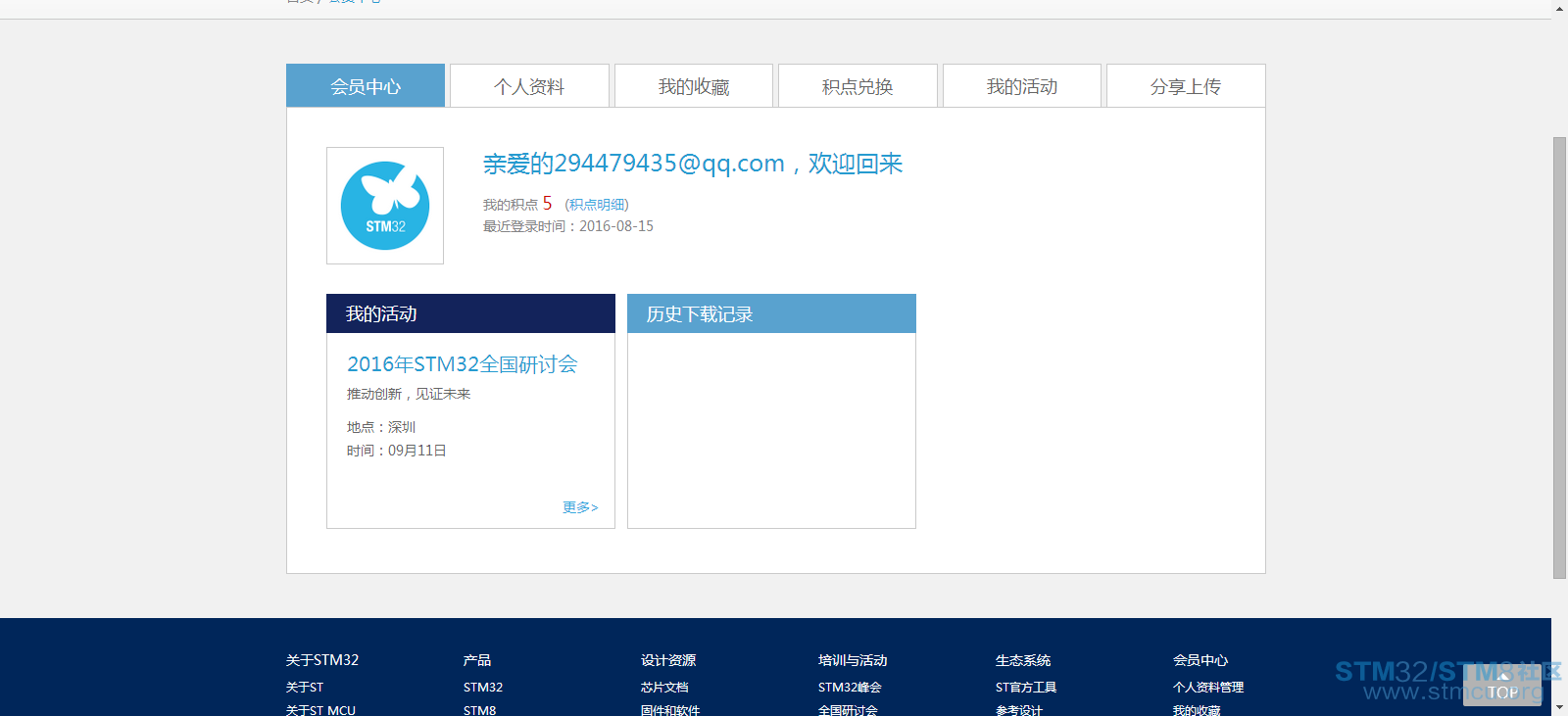Image resolution: width=1568 pixels, height=716 pixels.
Task: Click the 最近登录时间 2016-08-15 text
Action: point(568,226)
